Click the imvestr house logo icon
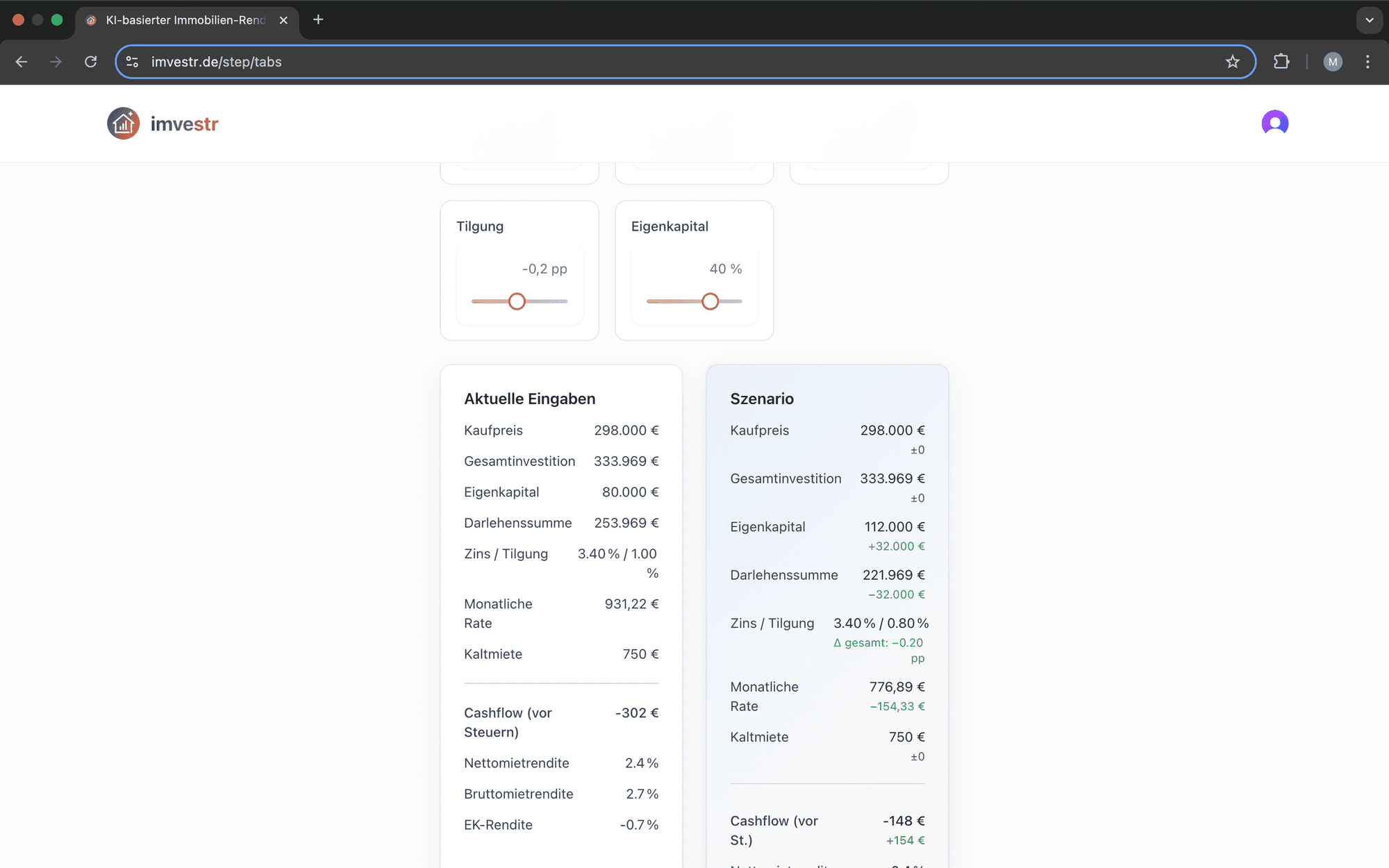 123,124
